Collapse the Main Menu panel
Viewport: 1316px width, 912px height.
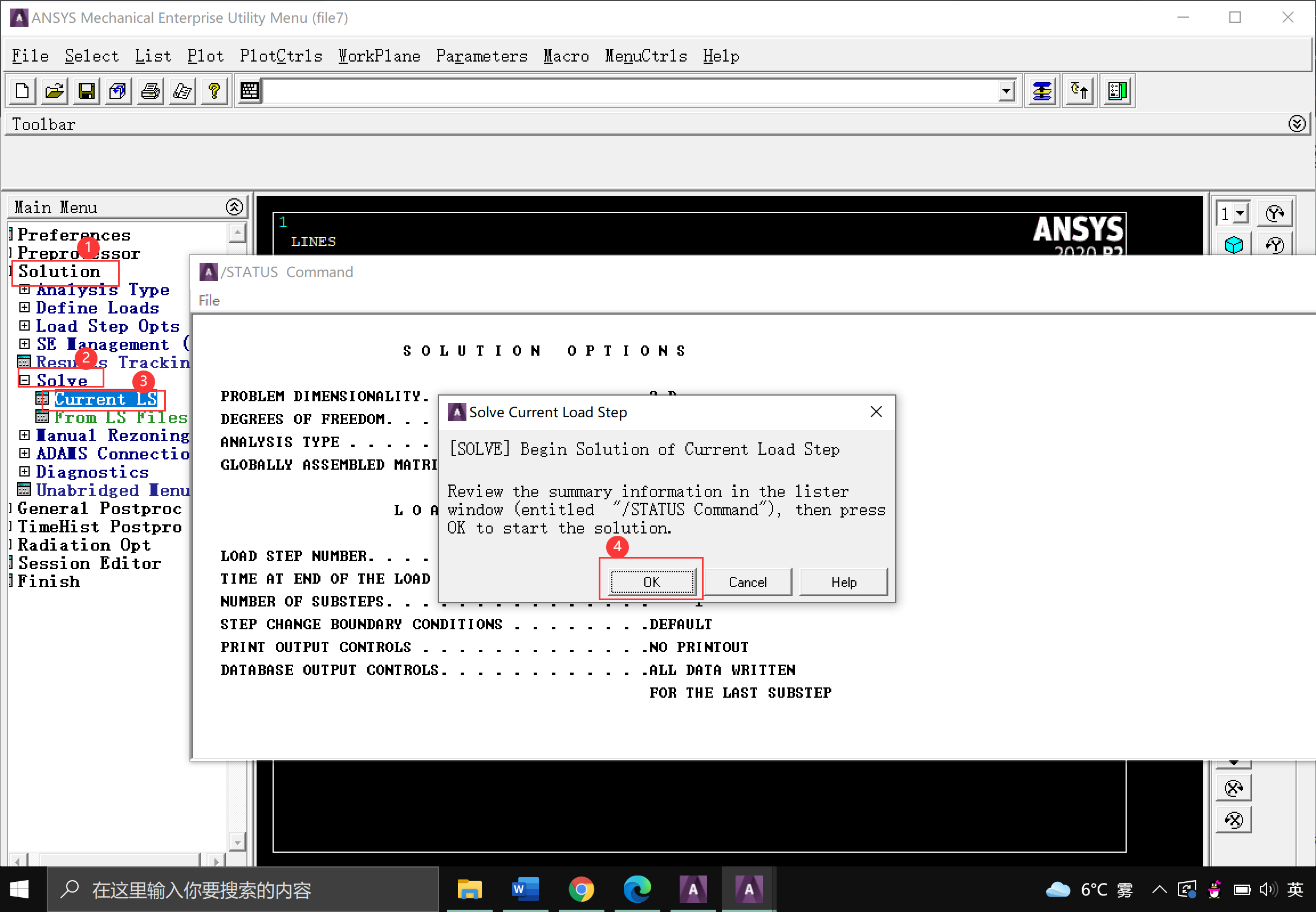point(234,207)
